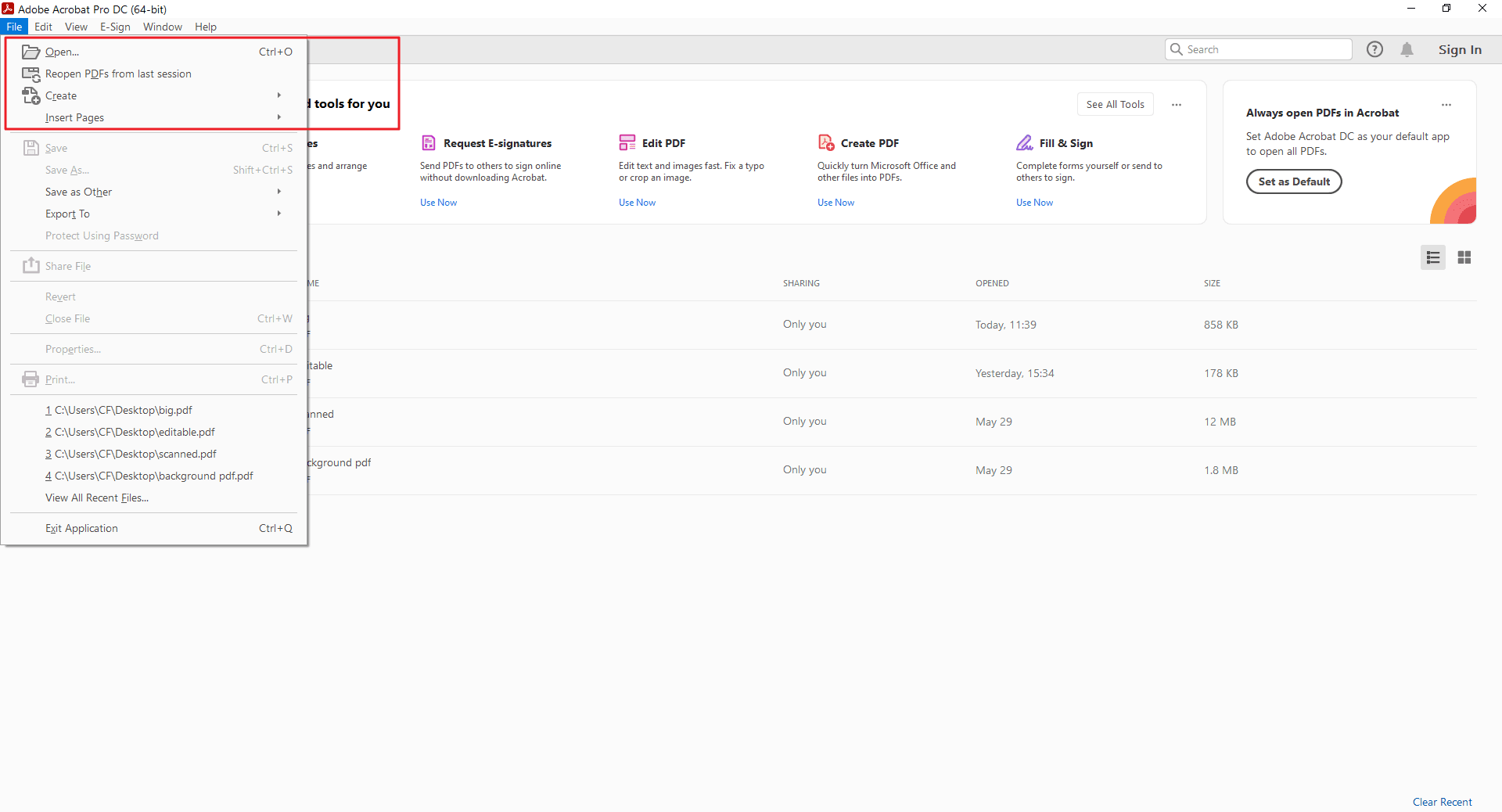Switch recent files to list view

[x=1432, y=257]
